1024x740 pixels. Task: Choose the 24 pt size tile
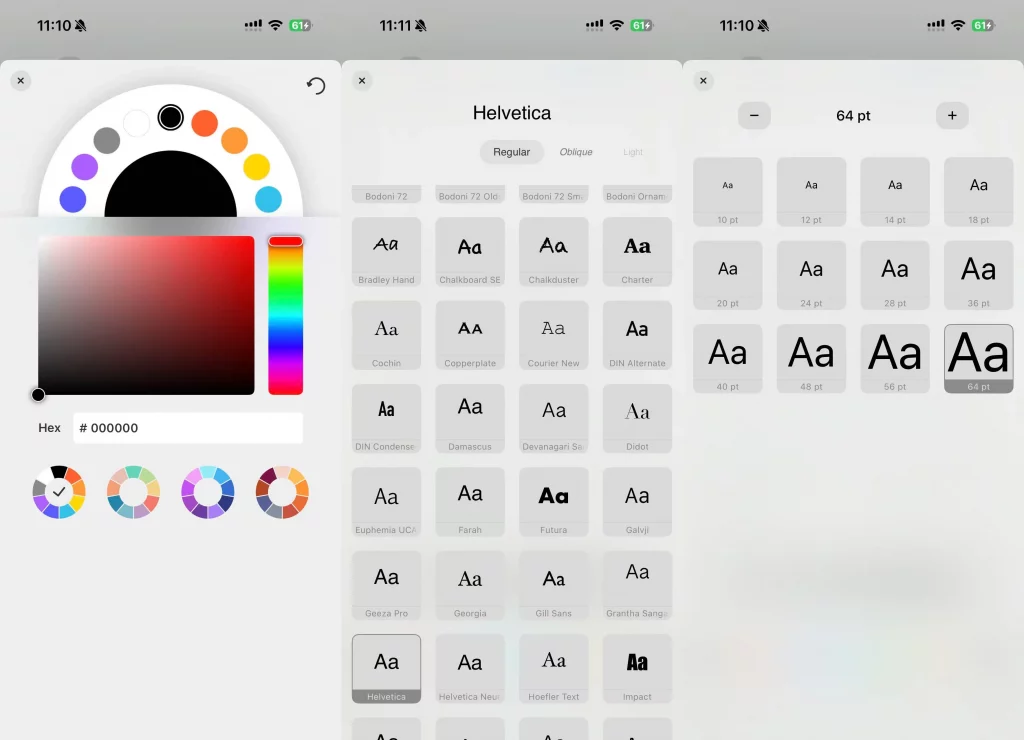[x=811, y=276]
